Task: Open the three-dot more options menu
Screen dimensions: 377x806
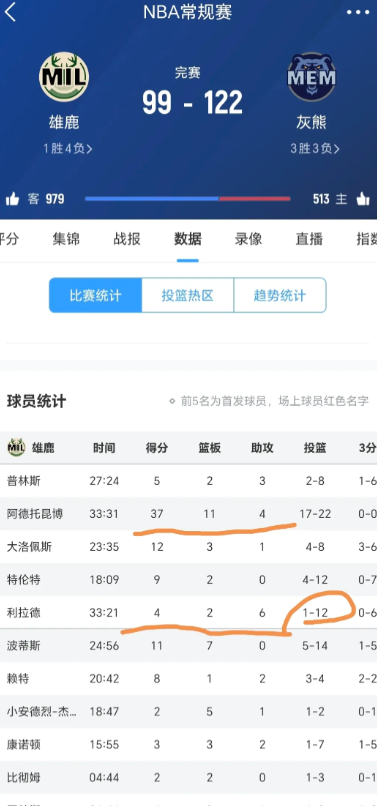Action: point(357,12)
